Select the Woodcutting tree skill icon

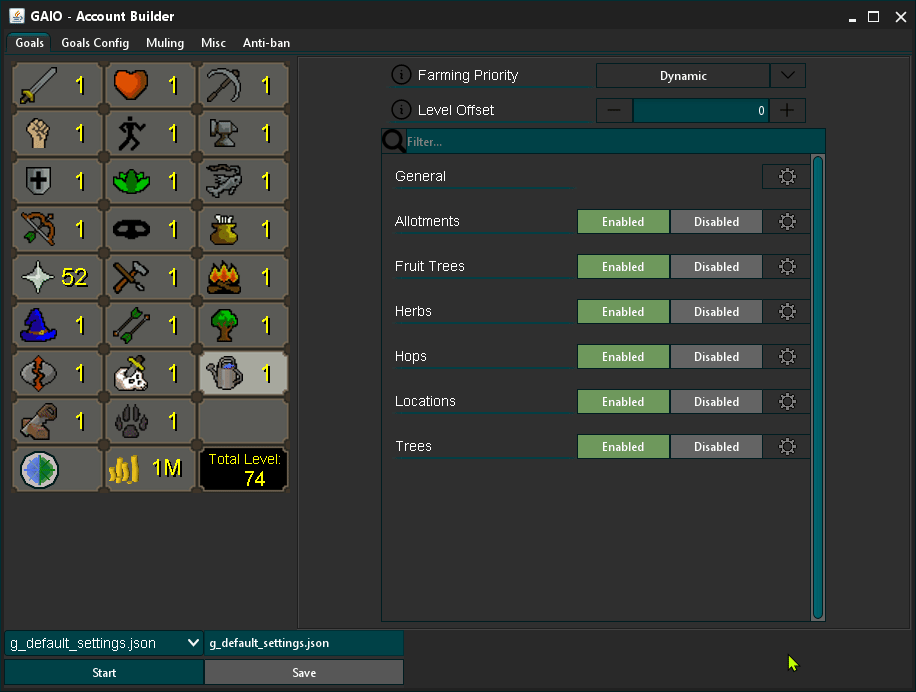[x=224, y=325]
